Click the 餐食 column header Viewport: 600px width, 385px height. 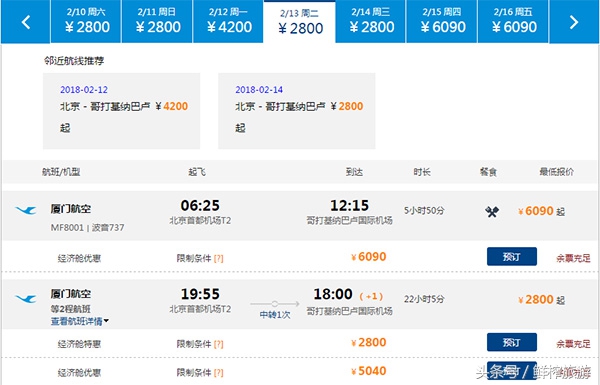pos(488,172)
